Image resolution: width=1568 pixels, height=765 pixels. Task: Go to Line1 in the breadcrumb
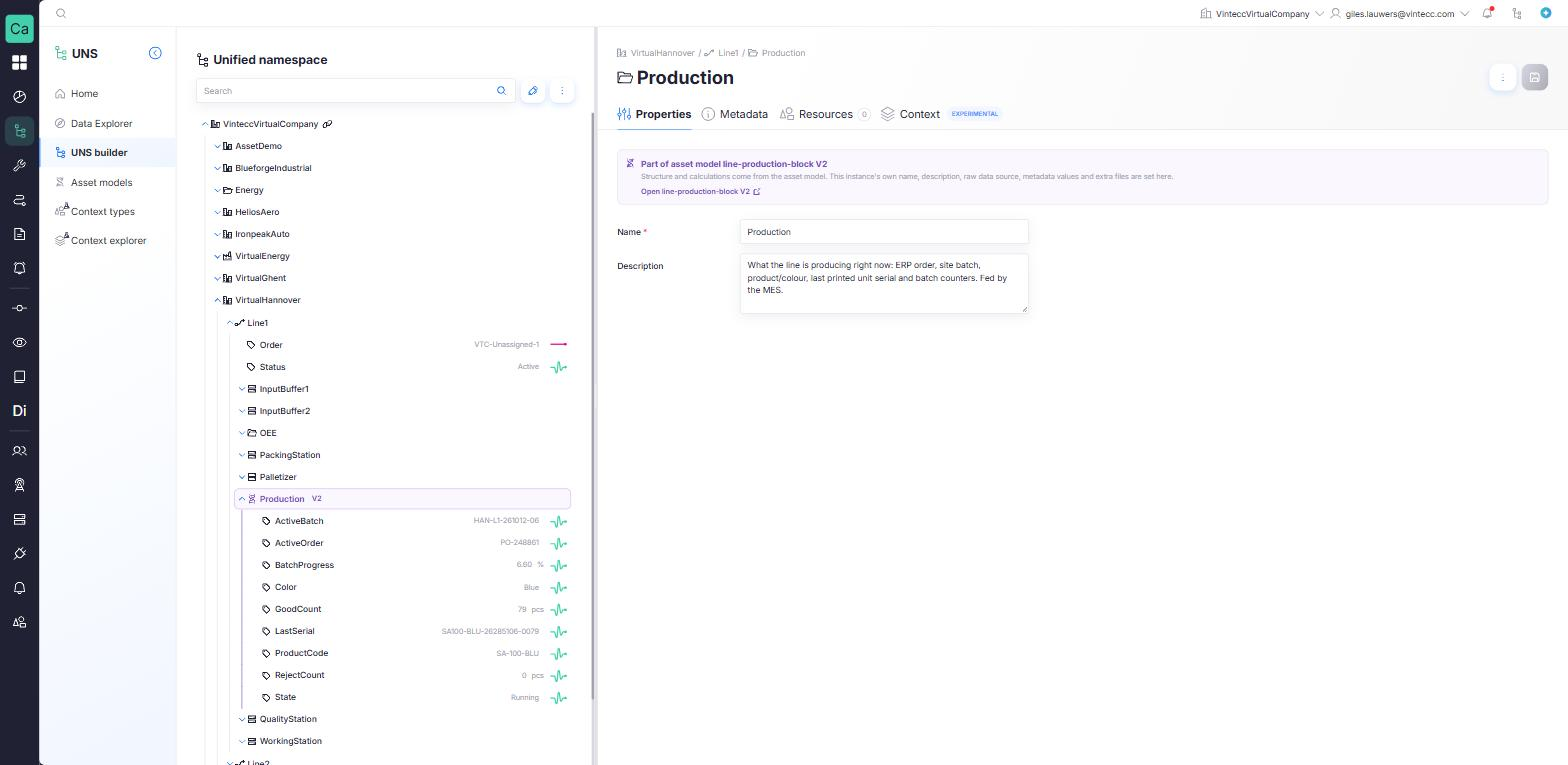[x=728, y=53]
